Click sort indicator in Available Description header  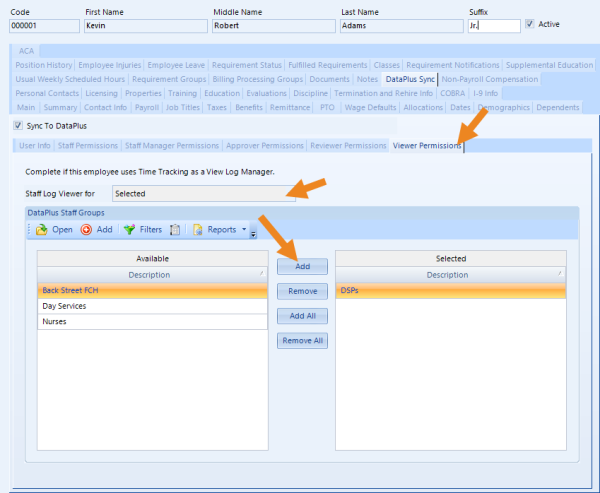263,274
